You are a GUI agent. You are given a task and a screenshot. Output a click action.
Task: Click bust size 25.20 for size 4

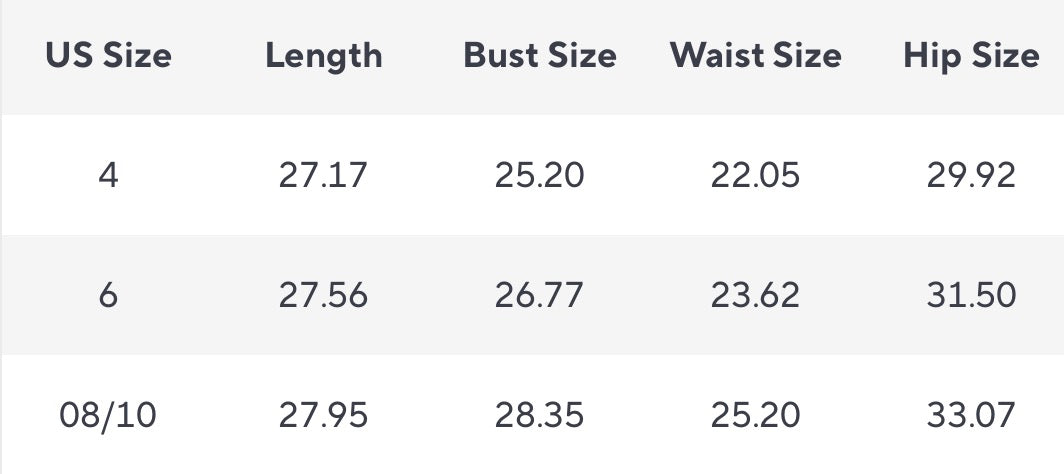(540, 176)
